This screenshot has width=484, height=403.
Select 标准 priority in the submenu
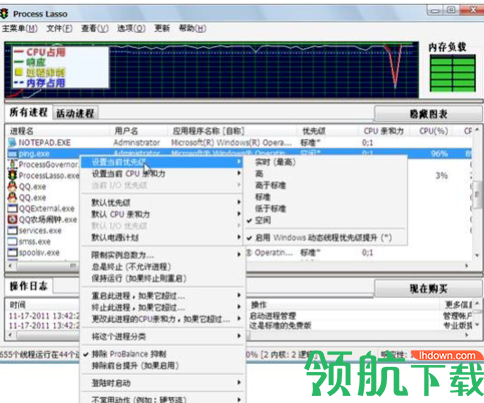263,197
